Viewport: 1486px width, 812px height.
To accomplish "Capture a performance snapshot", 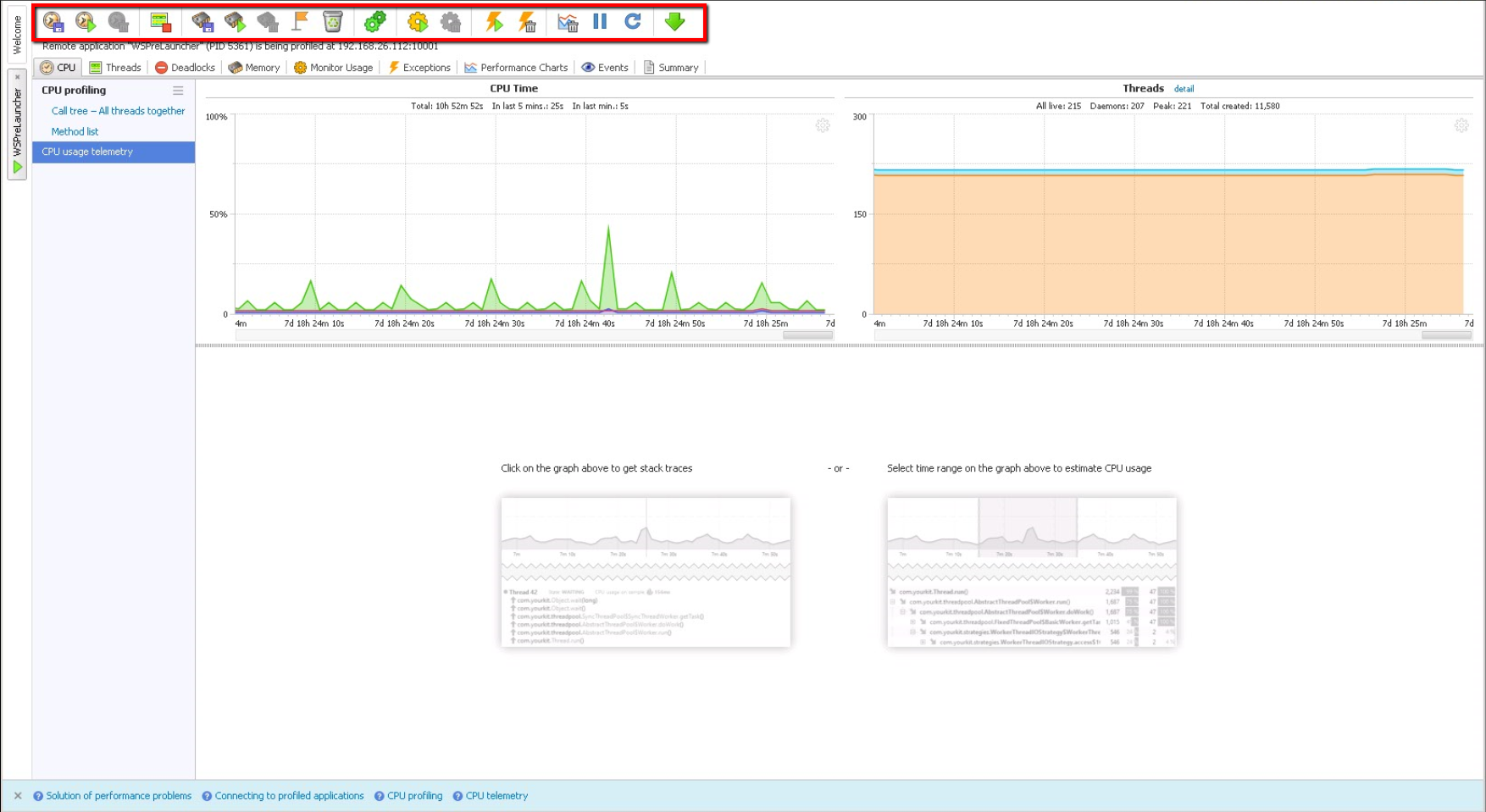I will tap(52, 21).
